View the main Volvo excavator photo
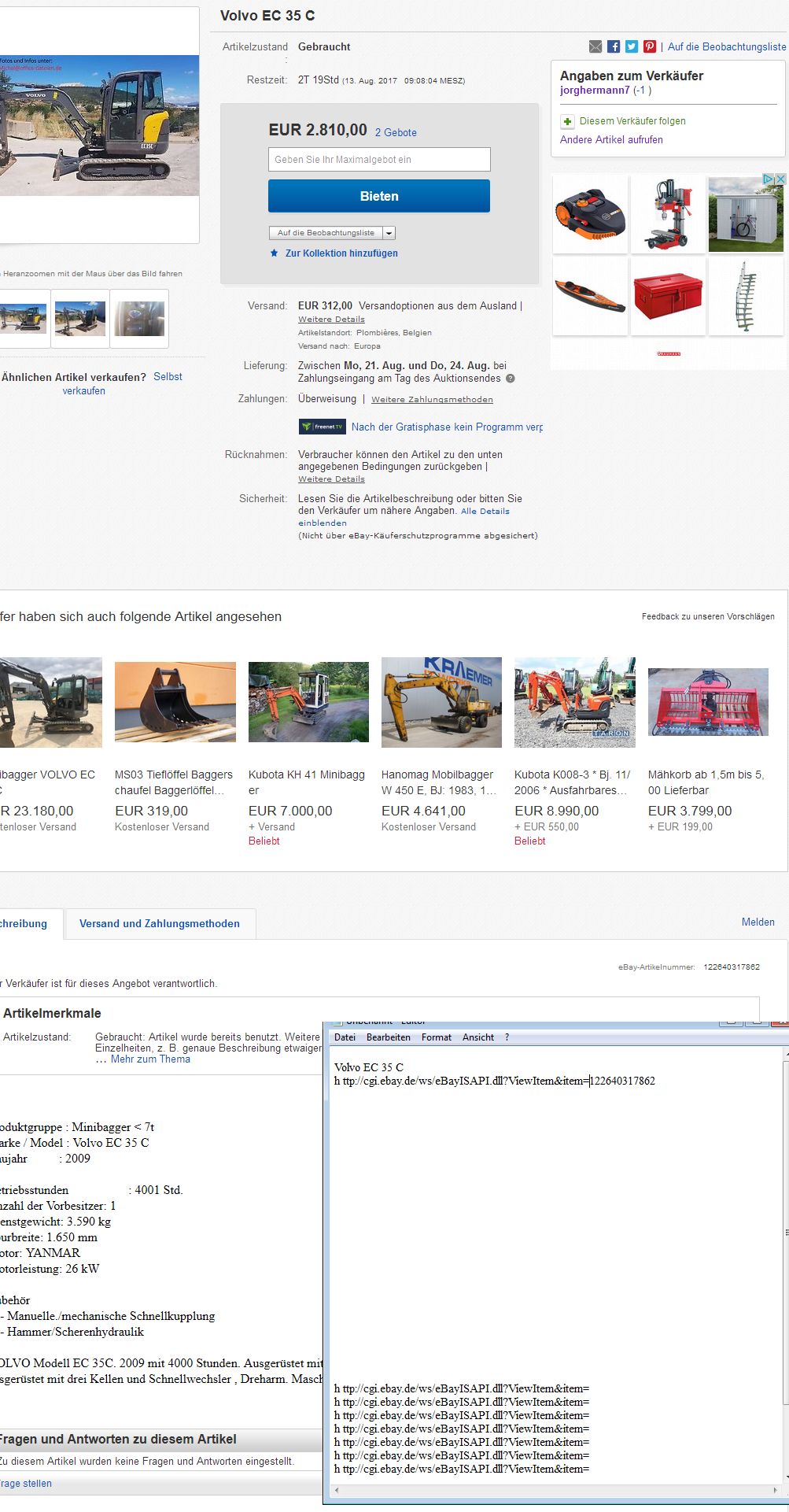The width and height of the screenshot is (789, 1512). (99, 126)
